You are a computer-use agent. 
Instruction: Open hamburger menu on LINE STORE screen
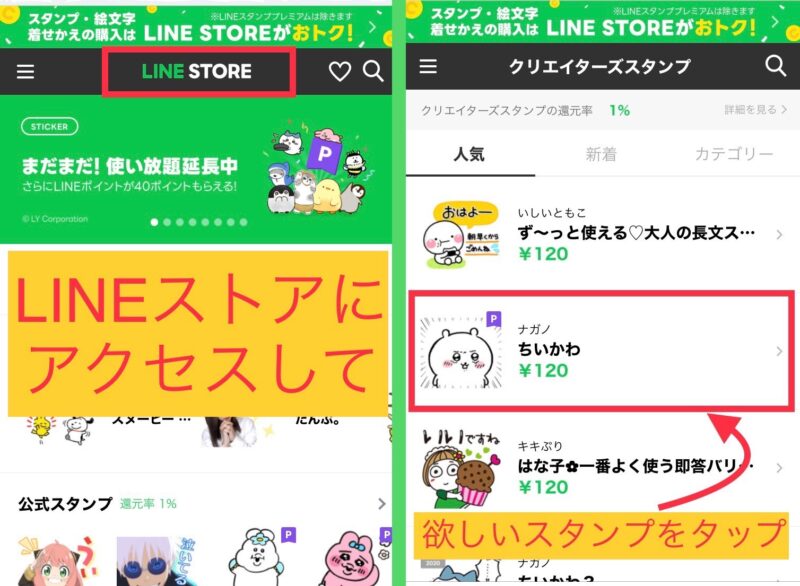click(26, 71)
